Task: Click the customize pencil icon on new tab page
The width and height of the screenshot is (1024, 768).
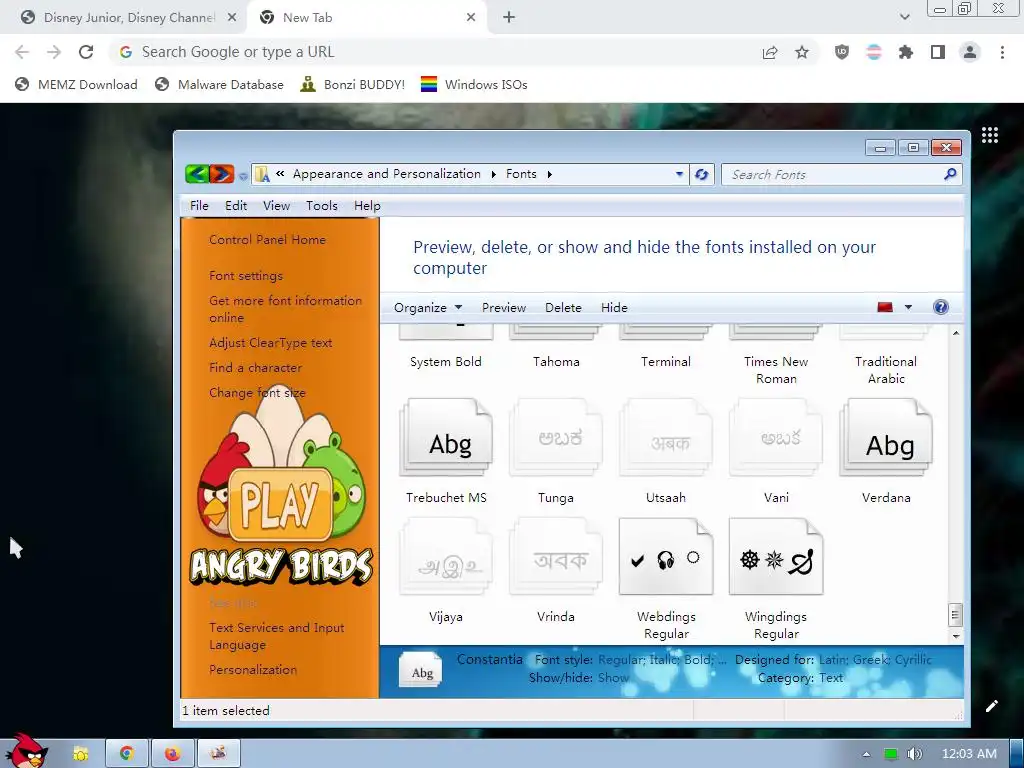Action: (991, 706)
